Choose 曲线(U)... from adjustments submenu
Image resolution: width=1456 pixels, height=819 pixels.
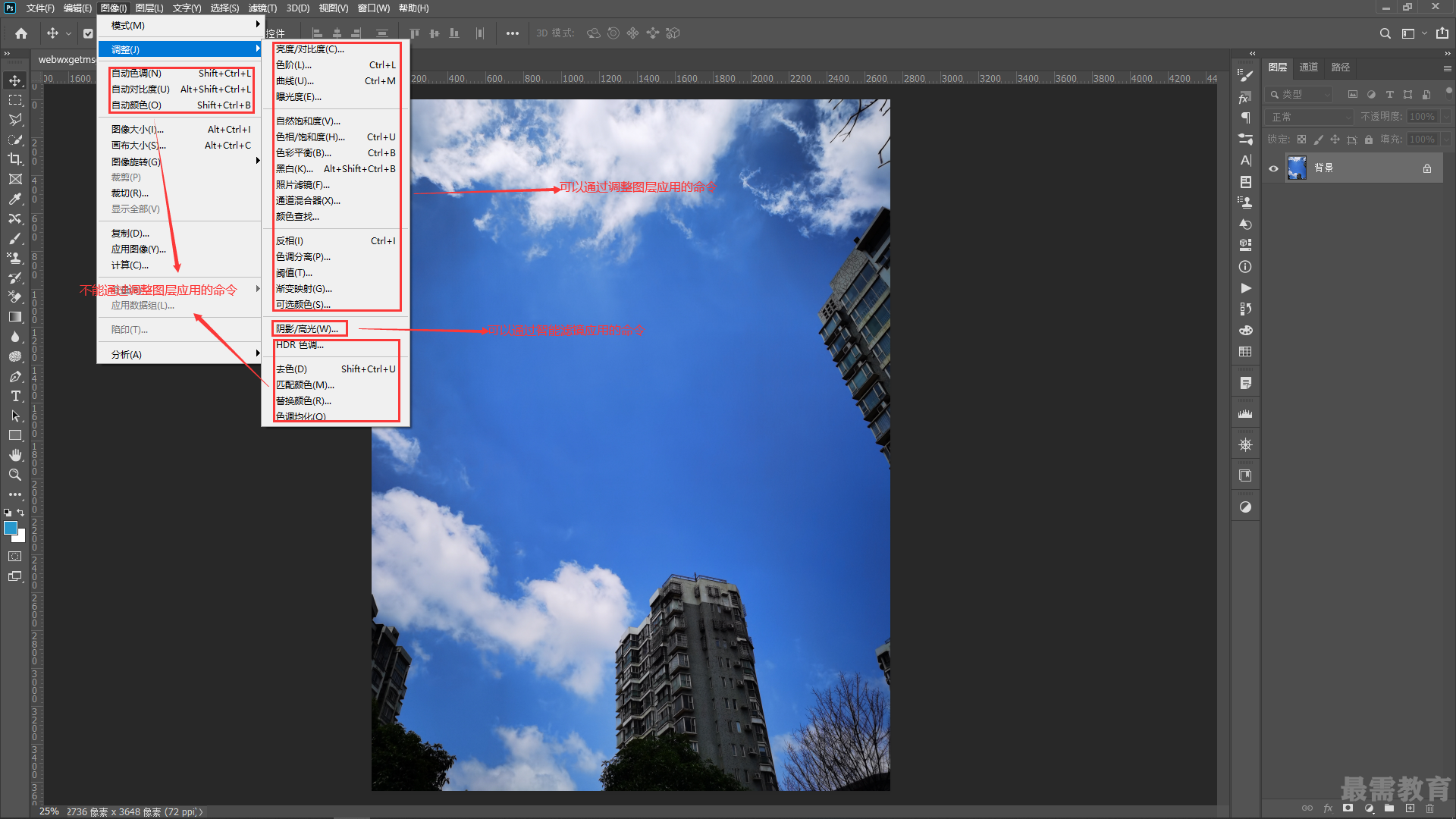pos(335,80)
